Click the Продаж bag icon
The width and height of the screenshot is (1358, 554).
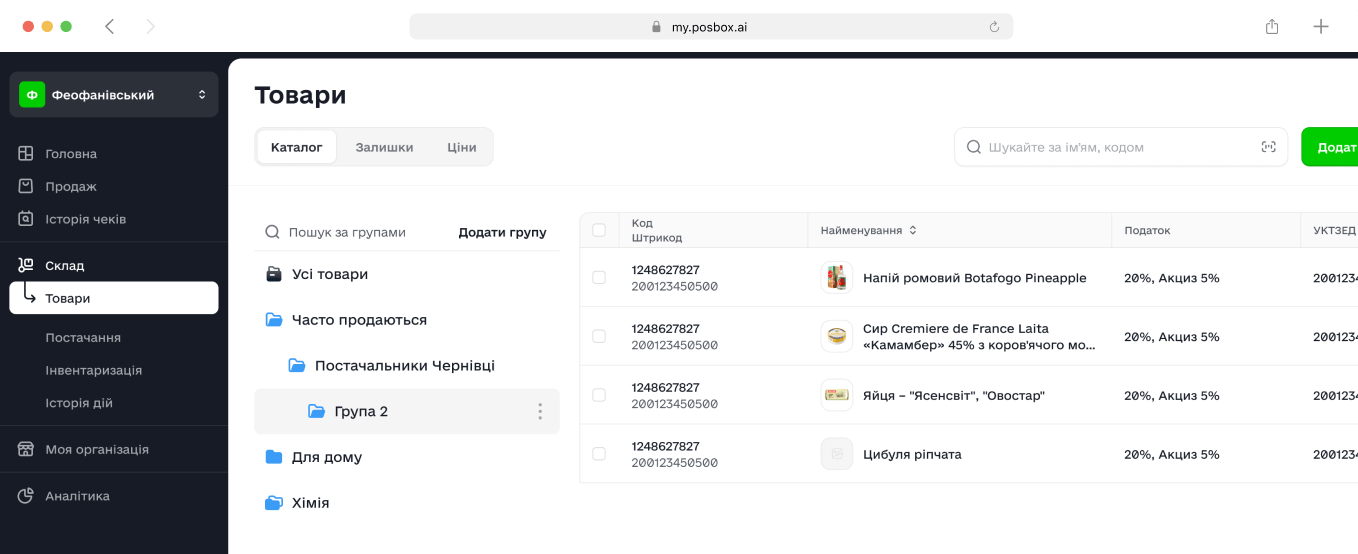(26, 186)
